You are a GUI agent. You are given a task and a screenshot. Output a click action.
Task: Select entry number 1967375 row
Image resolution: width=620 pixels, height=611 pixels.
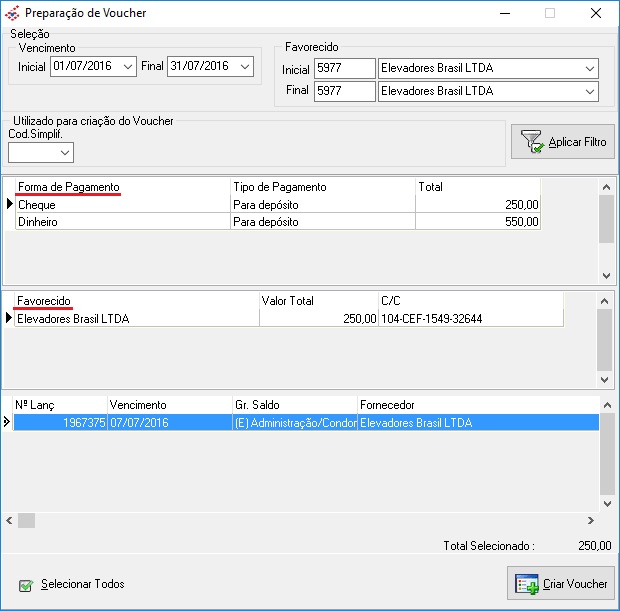[60, 423]
